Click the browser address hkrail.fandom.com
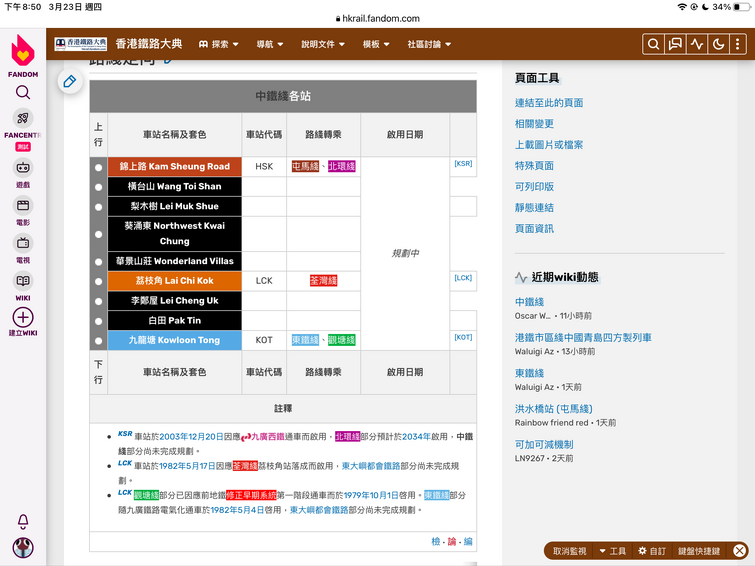This screenshot has height=566, width=755. [381, 19]
